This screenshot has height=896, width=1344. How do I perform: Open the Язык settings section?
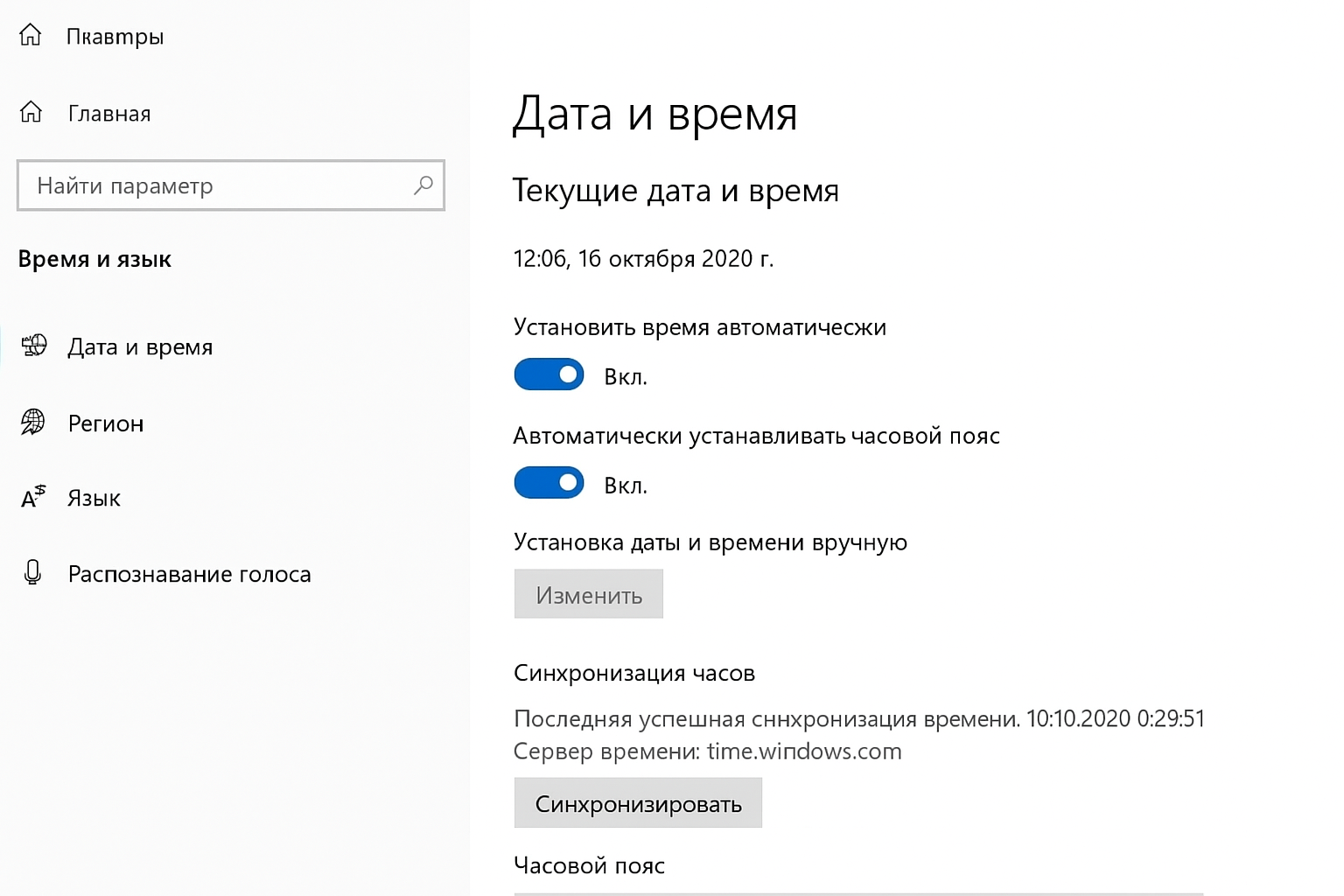94,498
